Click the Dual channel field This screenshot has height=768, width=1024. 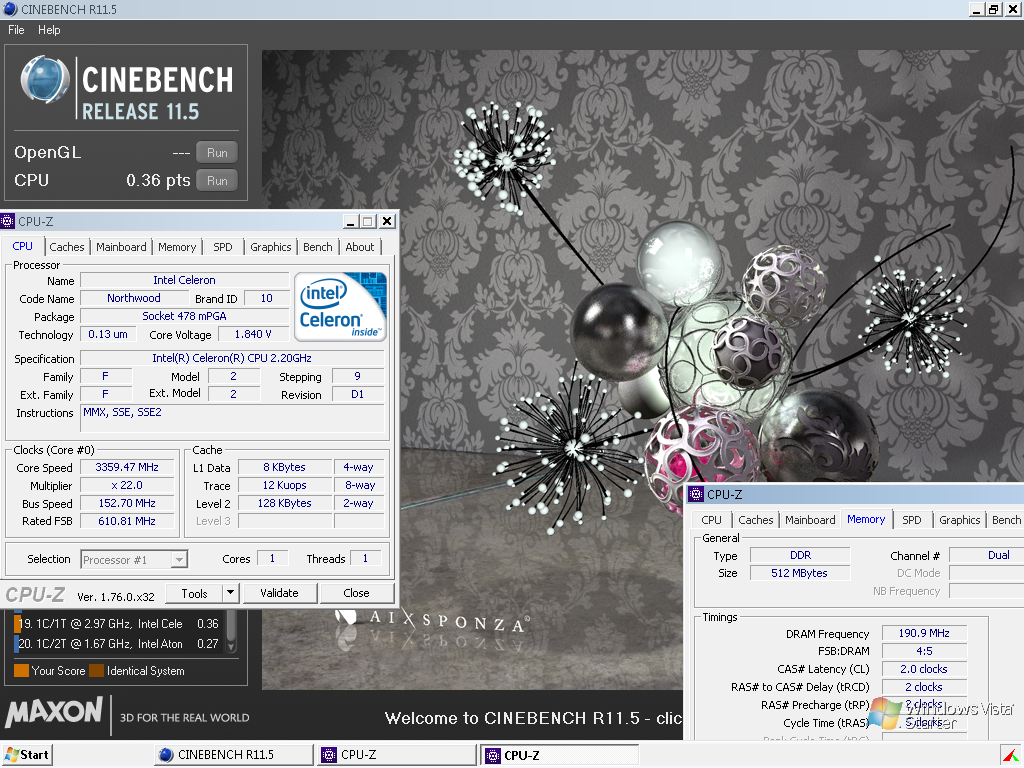[987, 555]
